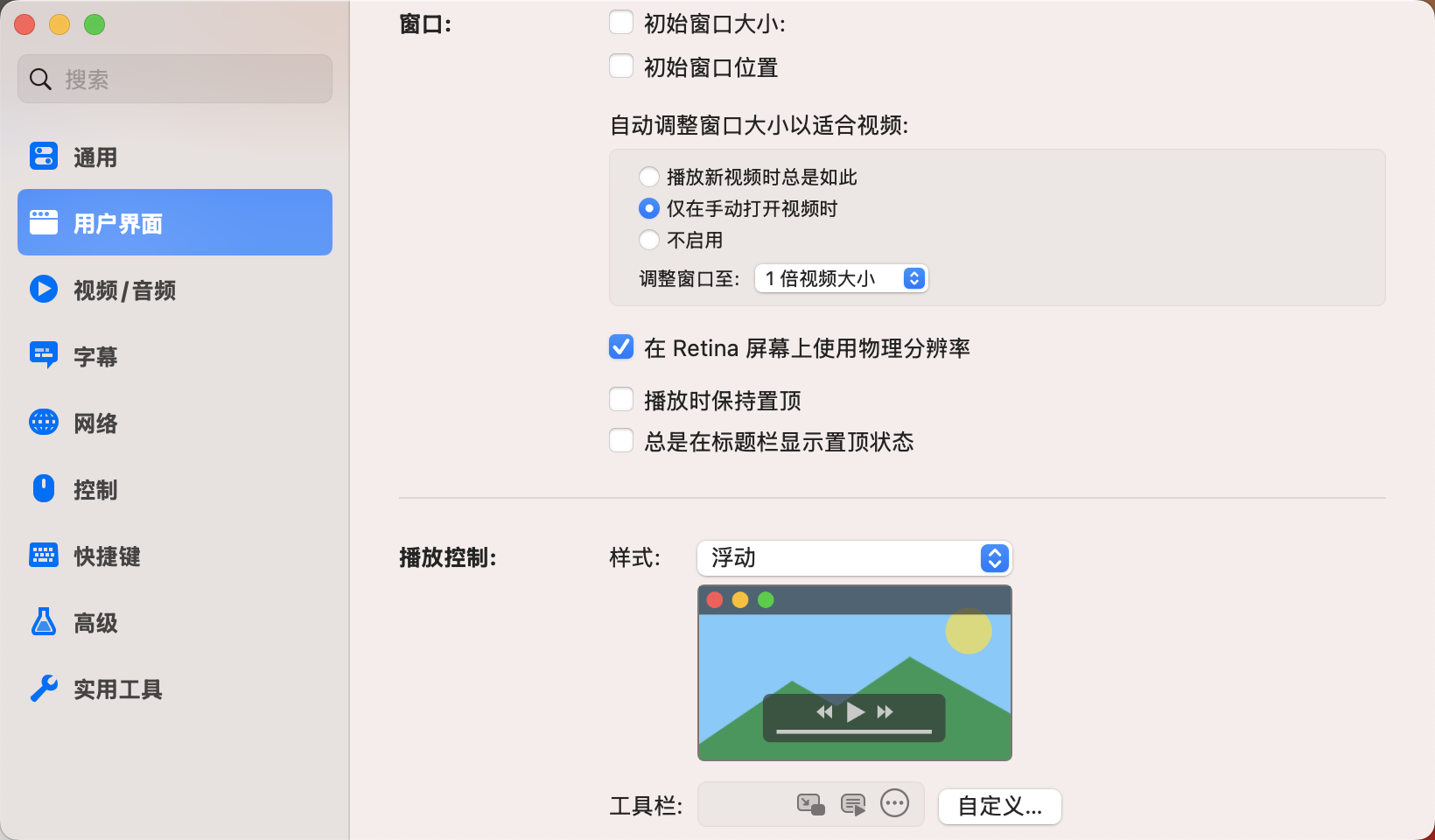Click the subtitle toolbar icon in 工具栏
This screenshot has width=1435, height=840.
tap(852, 803)
